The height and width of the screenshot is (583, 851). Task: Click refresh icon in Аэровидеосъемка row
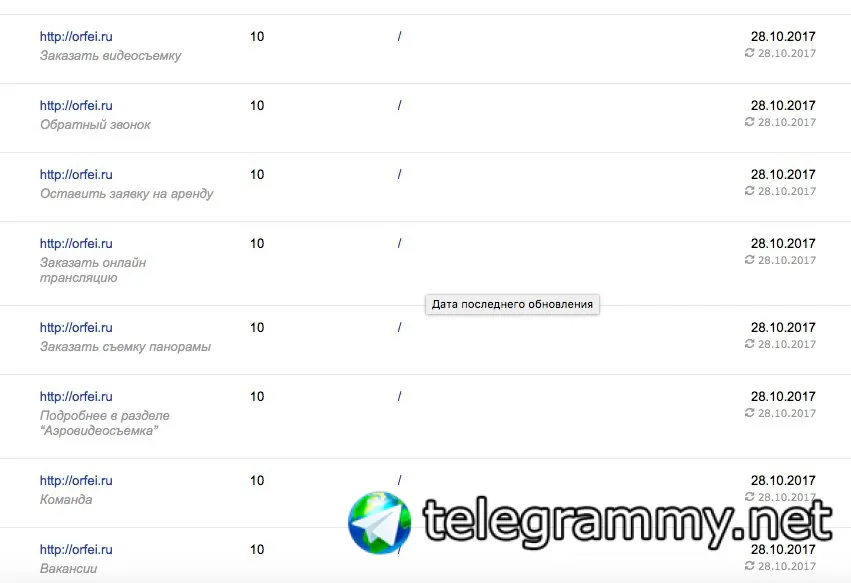pyautogui.click(x=750, y=413)
